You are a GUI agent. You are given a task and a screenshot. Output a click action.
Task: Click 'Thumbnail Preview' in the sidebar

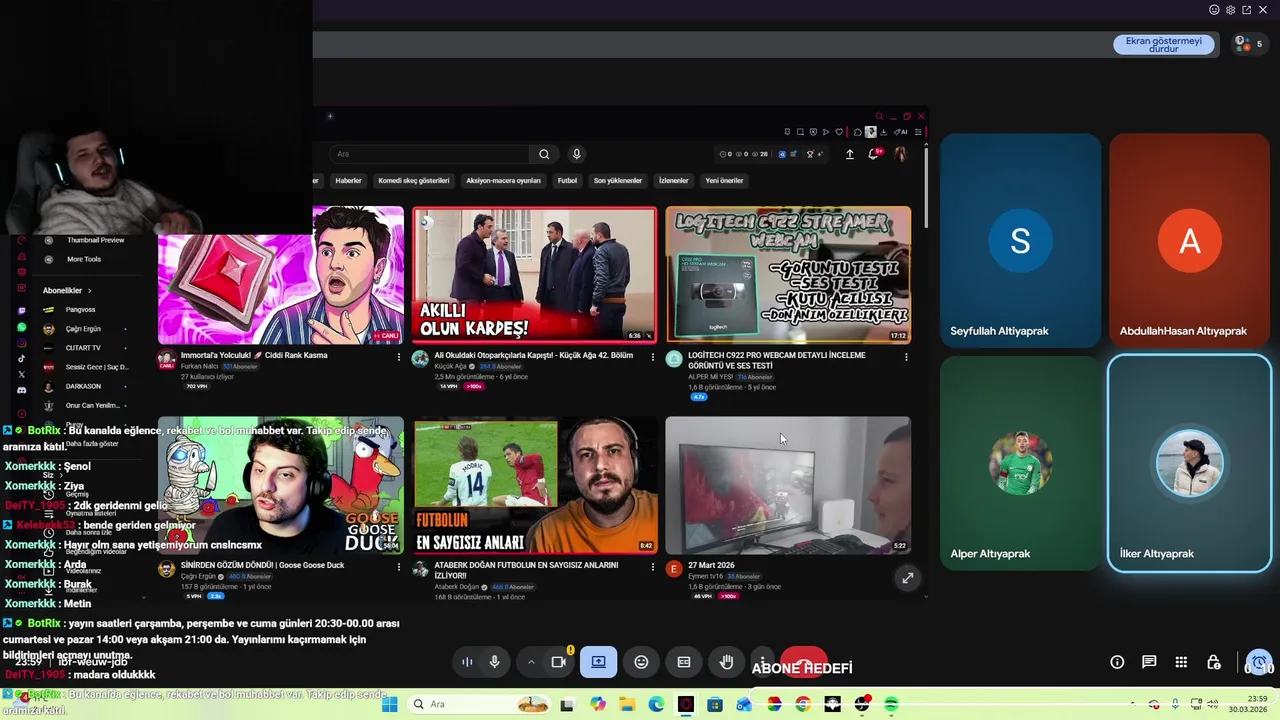[95, 240]
